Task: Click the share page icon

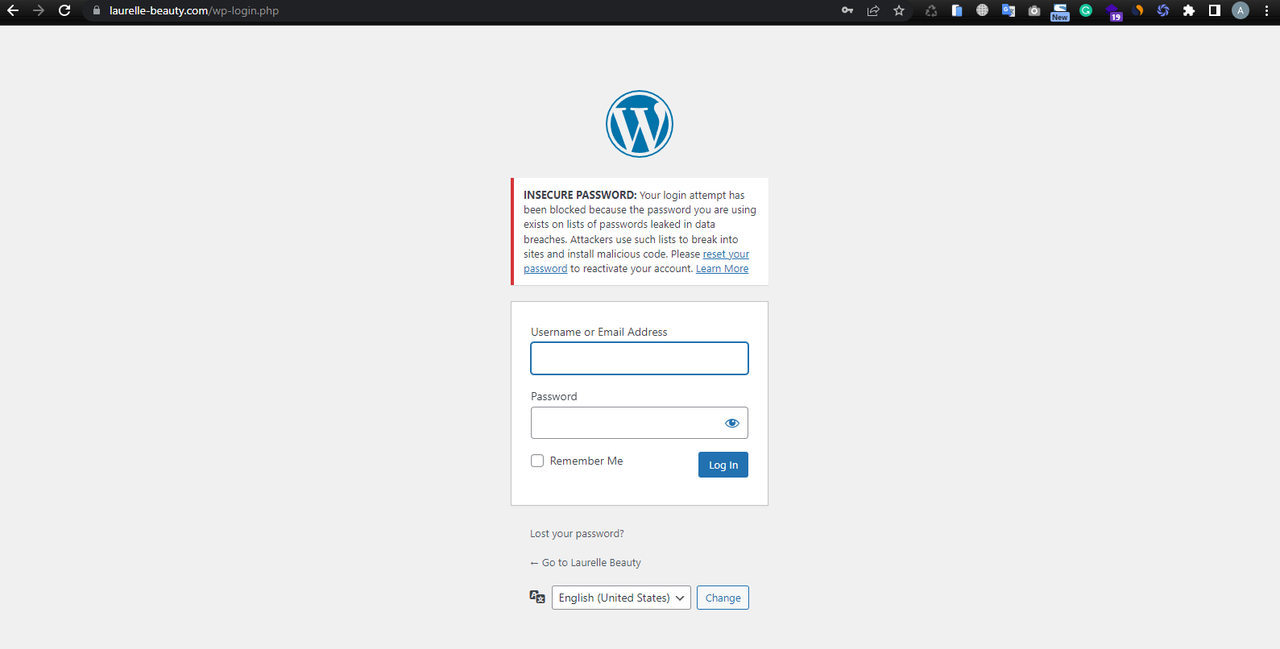Action: pyautogui.click(x=873, y=11)
